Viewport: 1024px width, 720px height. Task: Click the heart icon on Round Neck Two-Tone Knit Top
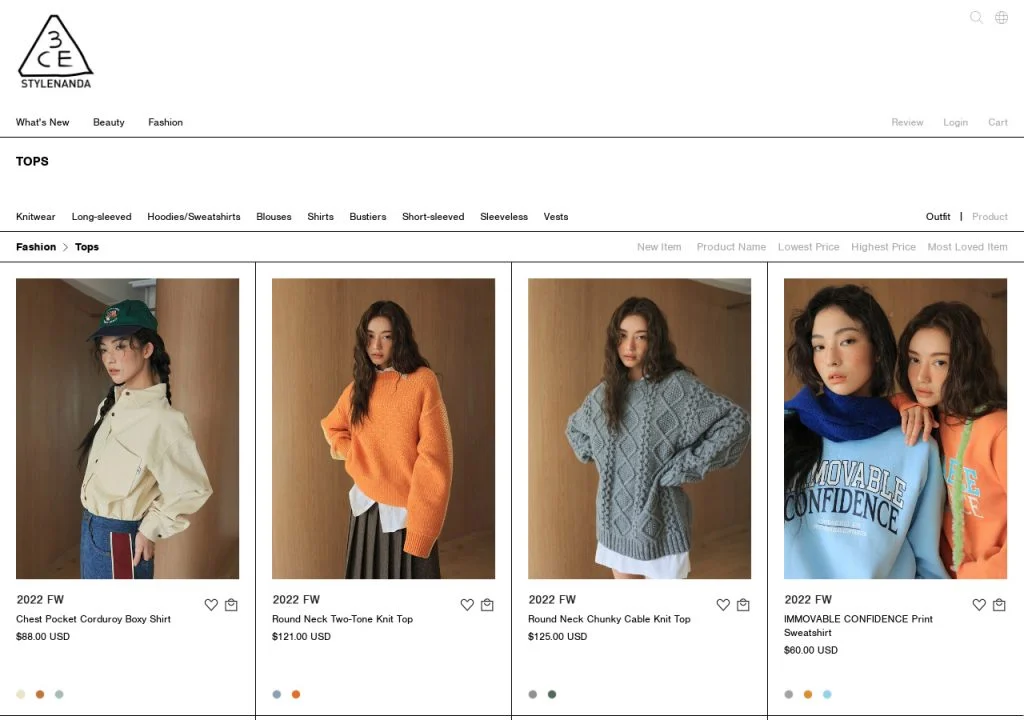[x=467, y=604]
